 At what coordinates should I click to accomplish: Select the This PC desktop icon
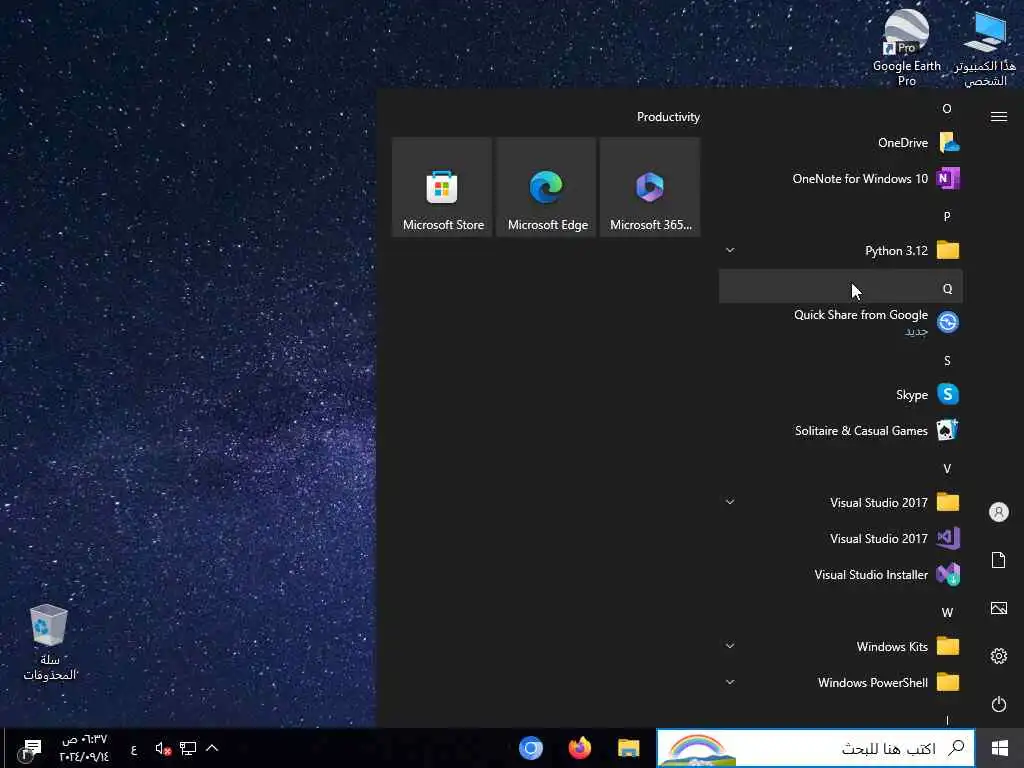click(x=985, y=47)
